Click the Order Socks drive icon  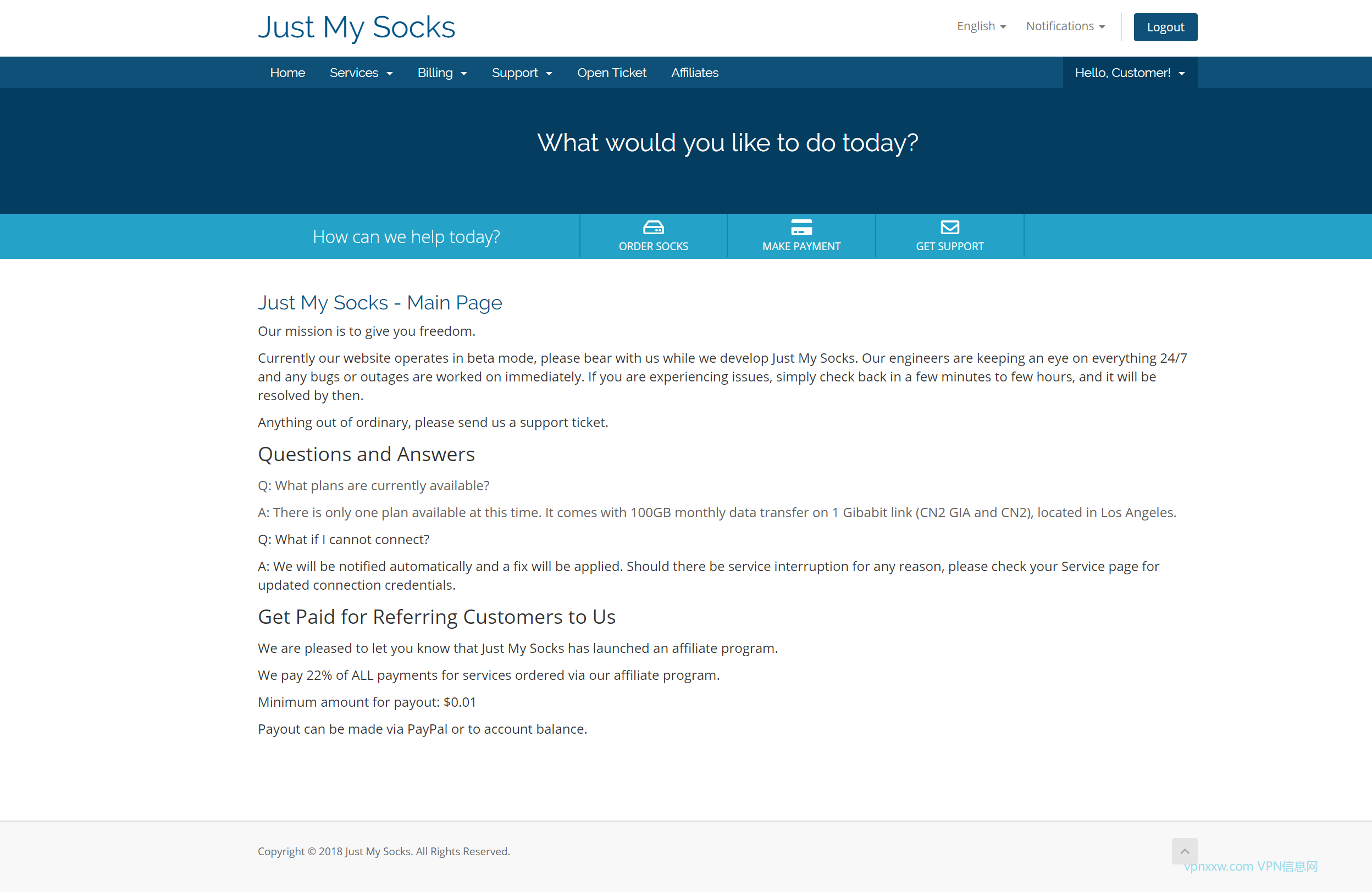pos(653,227)
